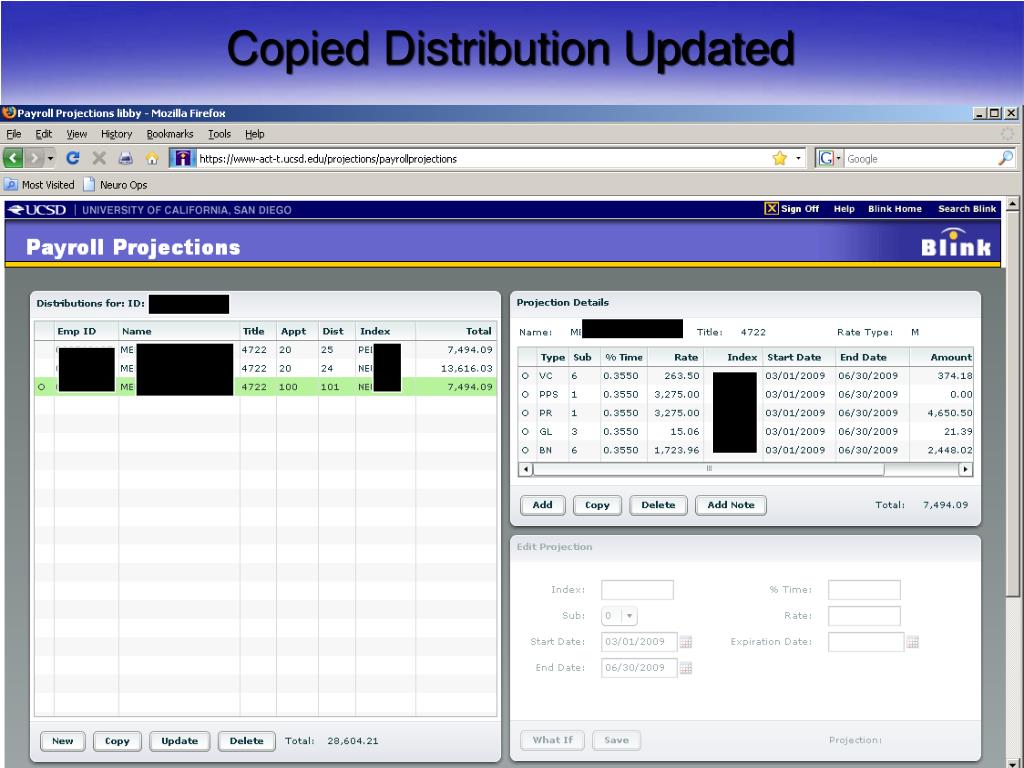The image size is (1024, 768).
Task: Click the page vertical scrollbar up arrow
Action: (1012, 204)
